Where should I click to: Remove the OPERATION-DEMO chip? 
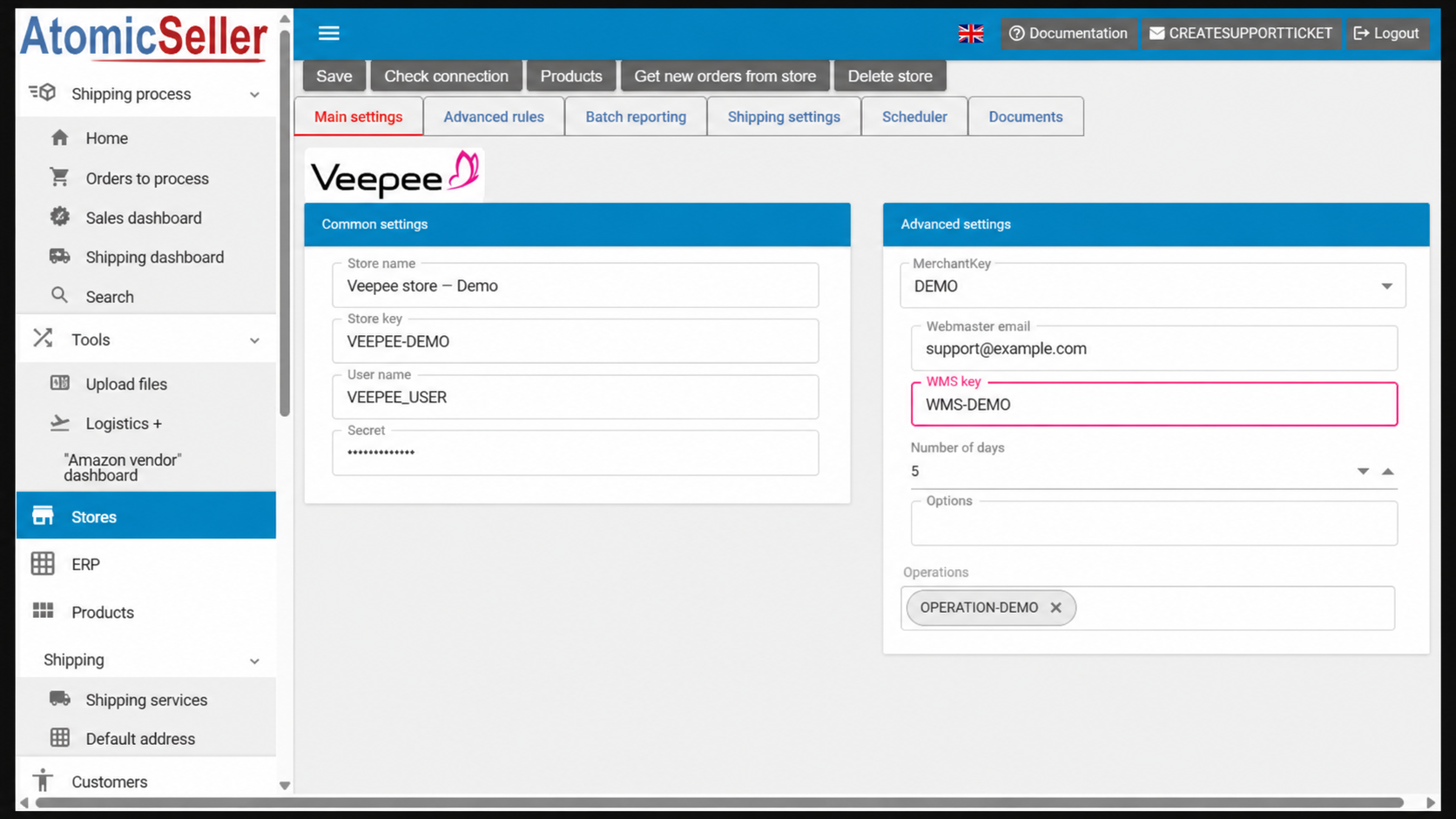coord(1055,608)
